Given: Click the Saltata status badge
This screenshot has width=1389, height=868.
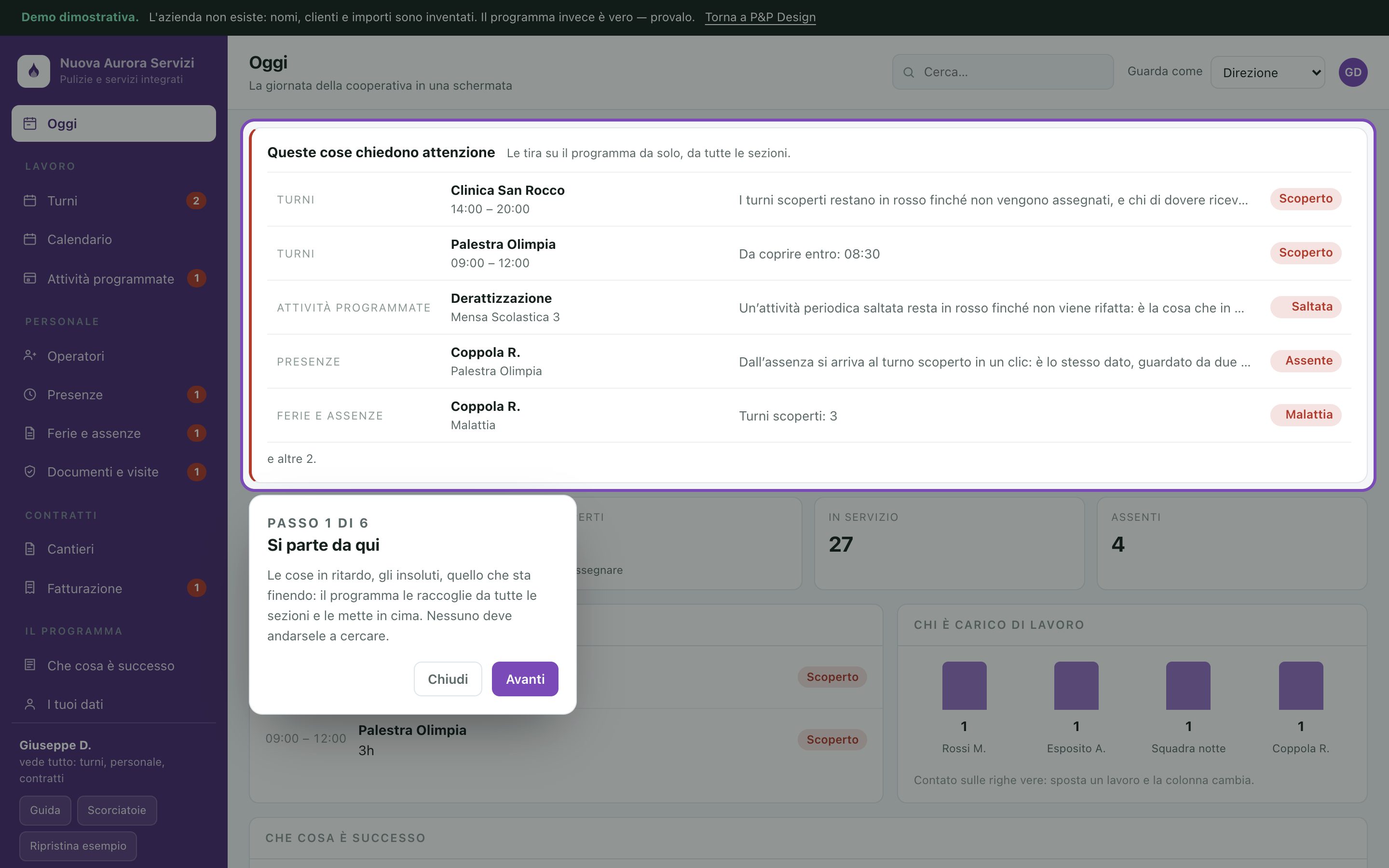Looking at the screenshot, I should (x=1305, y=307).
